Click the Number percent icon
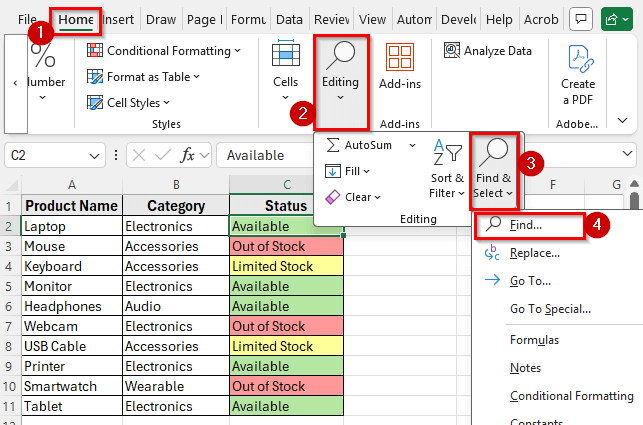The height and width of the screenshot is (425, 643). click(43, 55)
